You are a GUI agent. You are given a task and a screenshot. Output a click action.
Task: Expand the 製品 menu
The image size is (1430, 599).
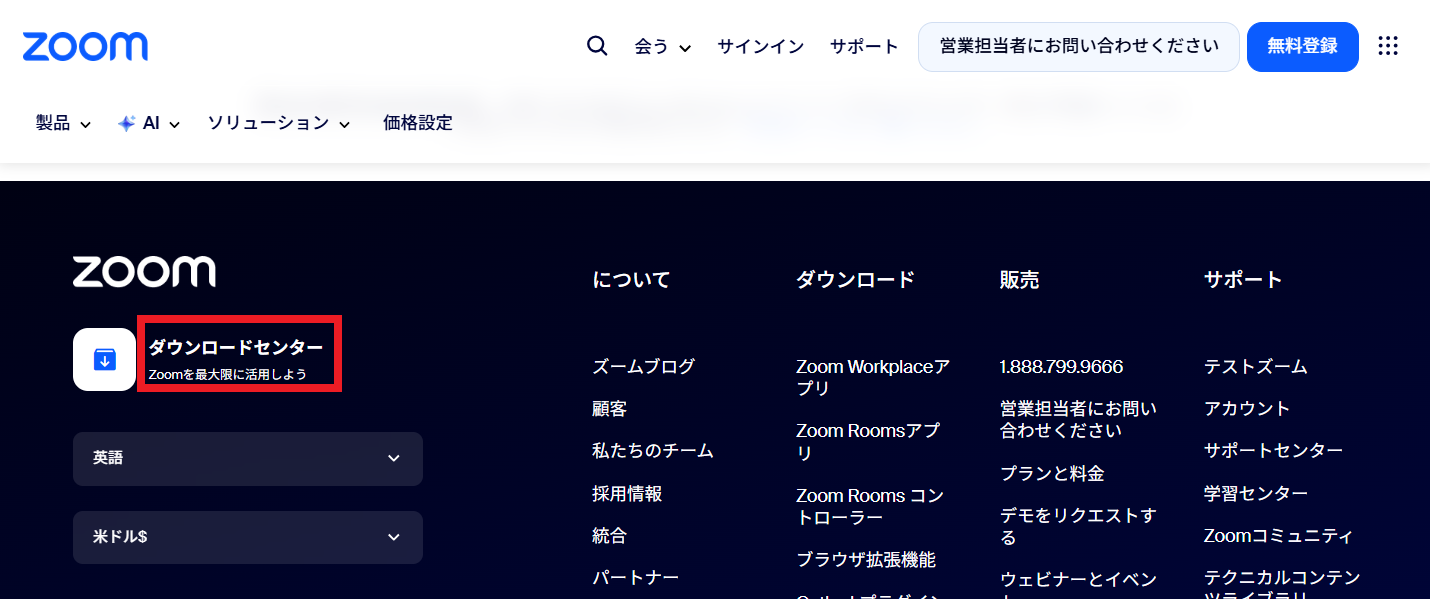tap(63, 124)
